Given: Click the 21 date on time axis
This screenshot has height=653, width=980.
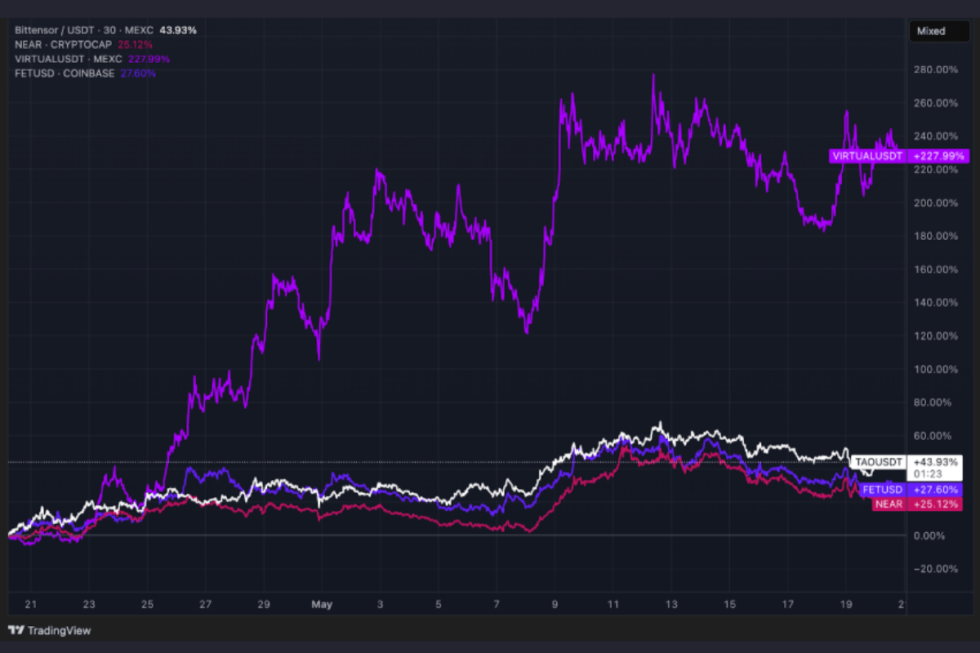Looking at the screenshot, I should [31, 604].
